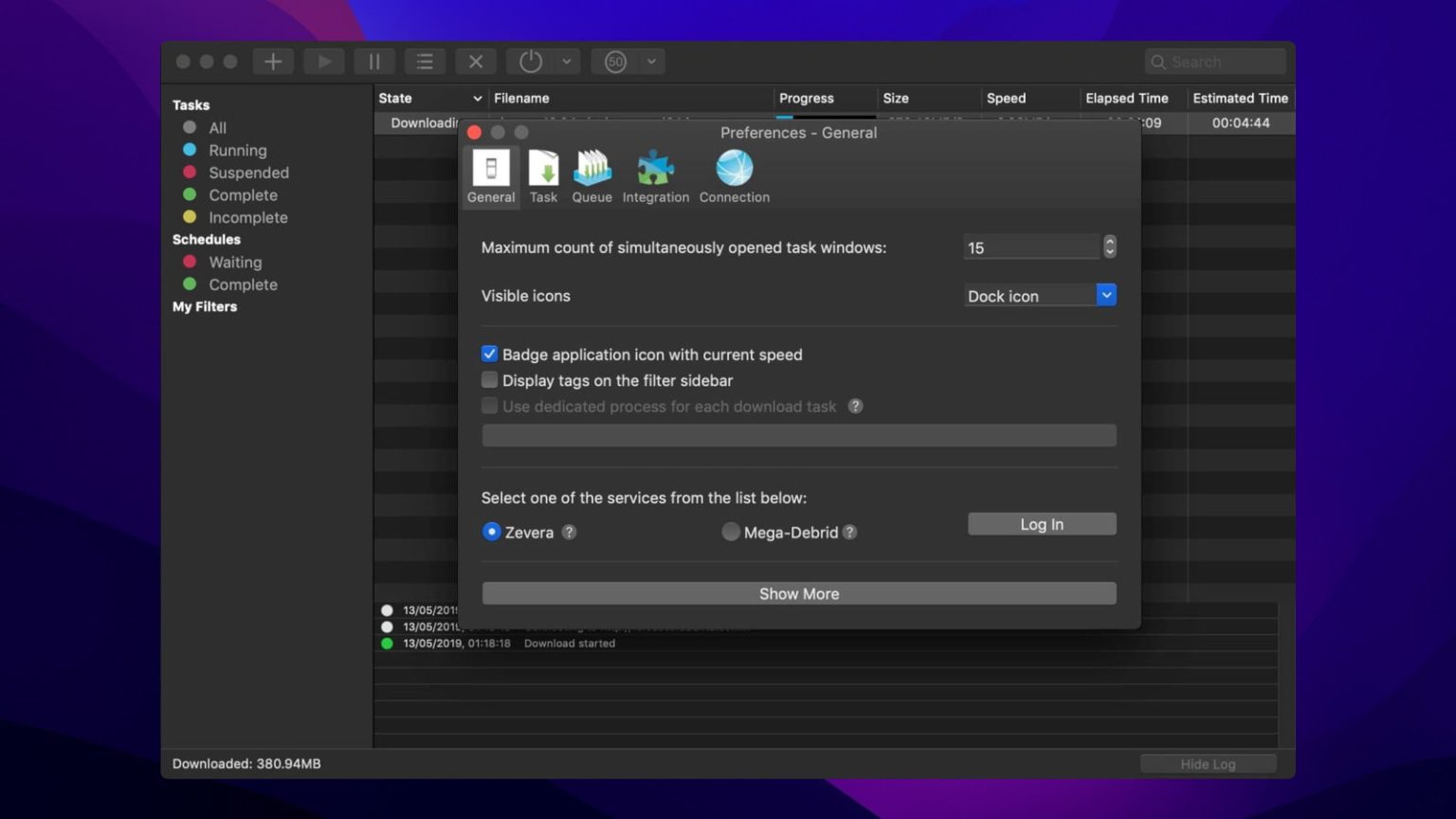Switch to the Task preferences tab
Viewport: 1456px width, 819px height.
tap(543, 175)
